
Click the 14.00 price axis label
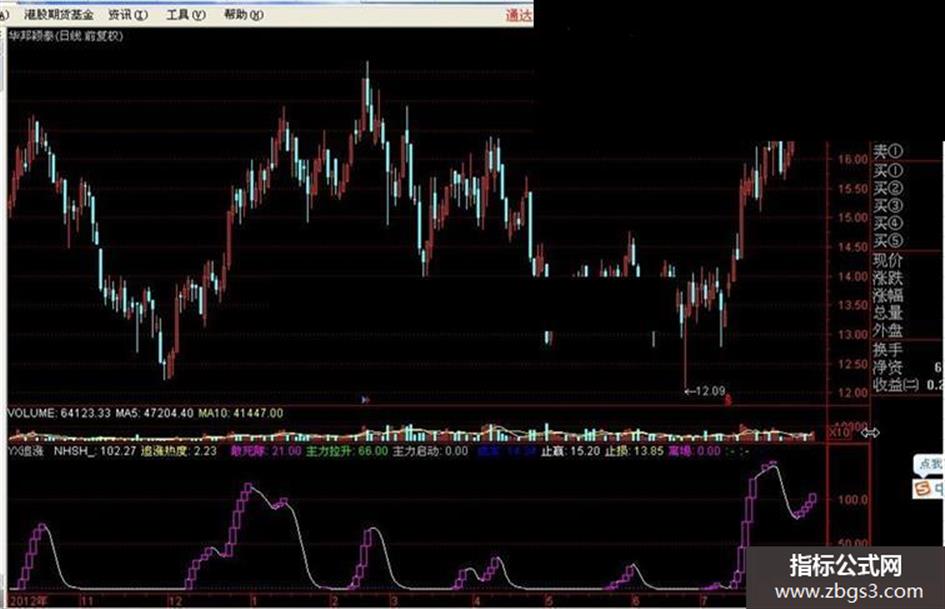pos(852,276)
